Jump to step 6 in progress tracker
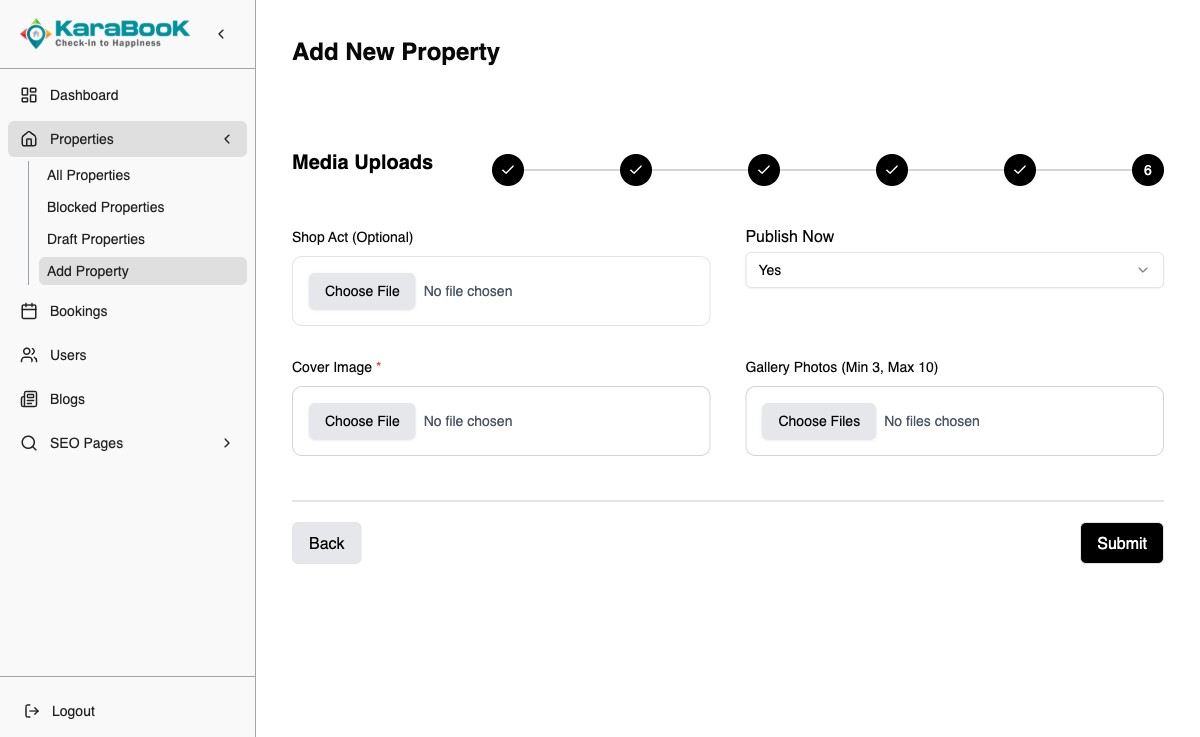 pyautogui.click(x=1147, y=170)
